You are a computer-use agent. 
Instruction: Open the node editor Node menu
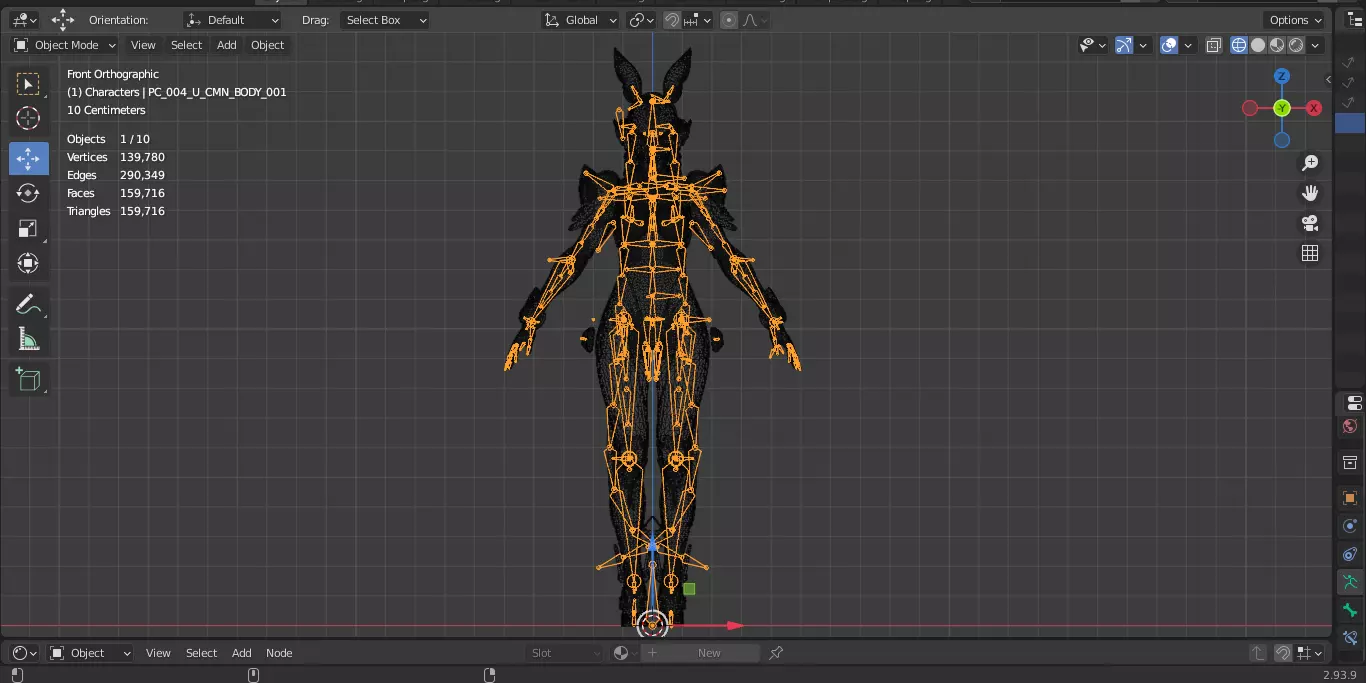click(279, 653)
